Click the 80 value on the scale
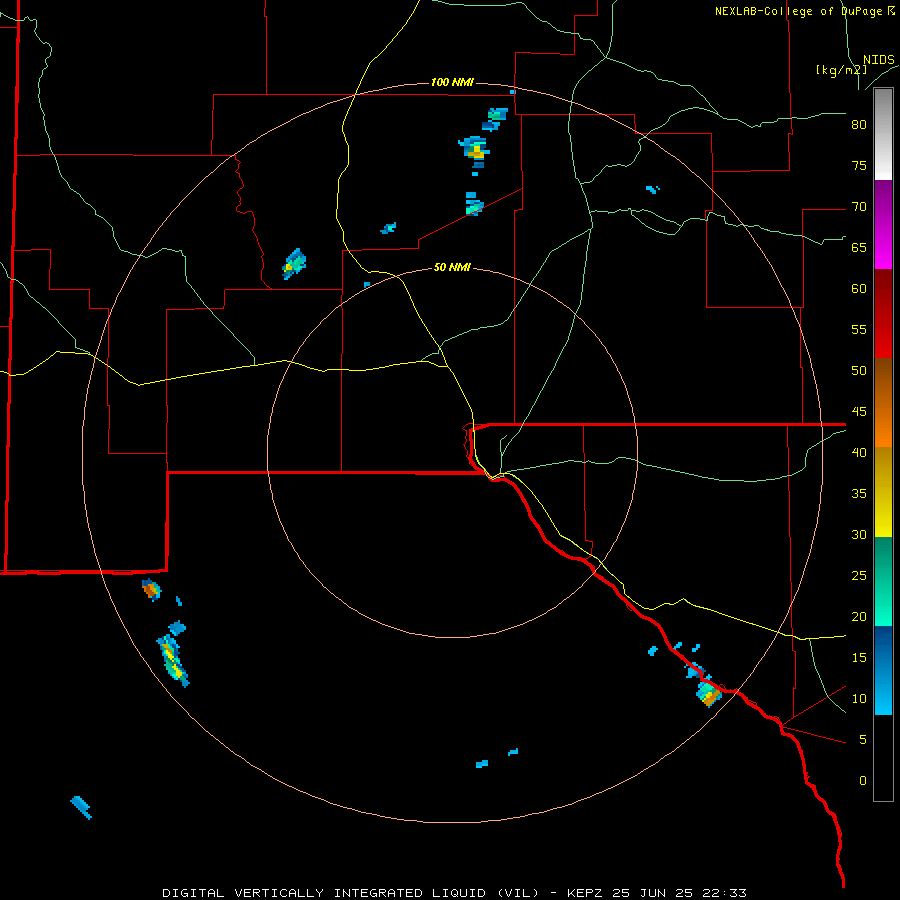Screen dimensions: 900x900 [859, 125]
